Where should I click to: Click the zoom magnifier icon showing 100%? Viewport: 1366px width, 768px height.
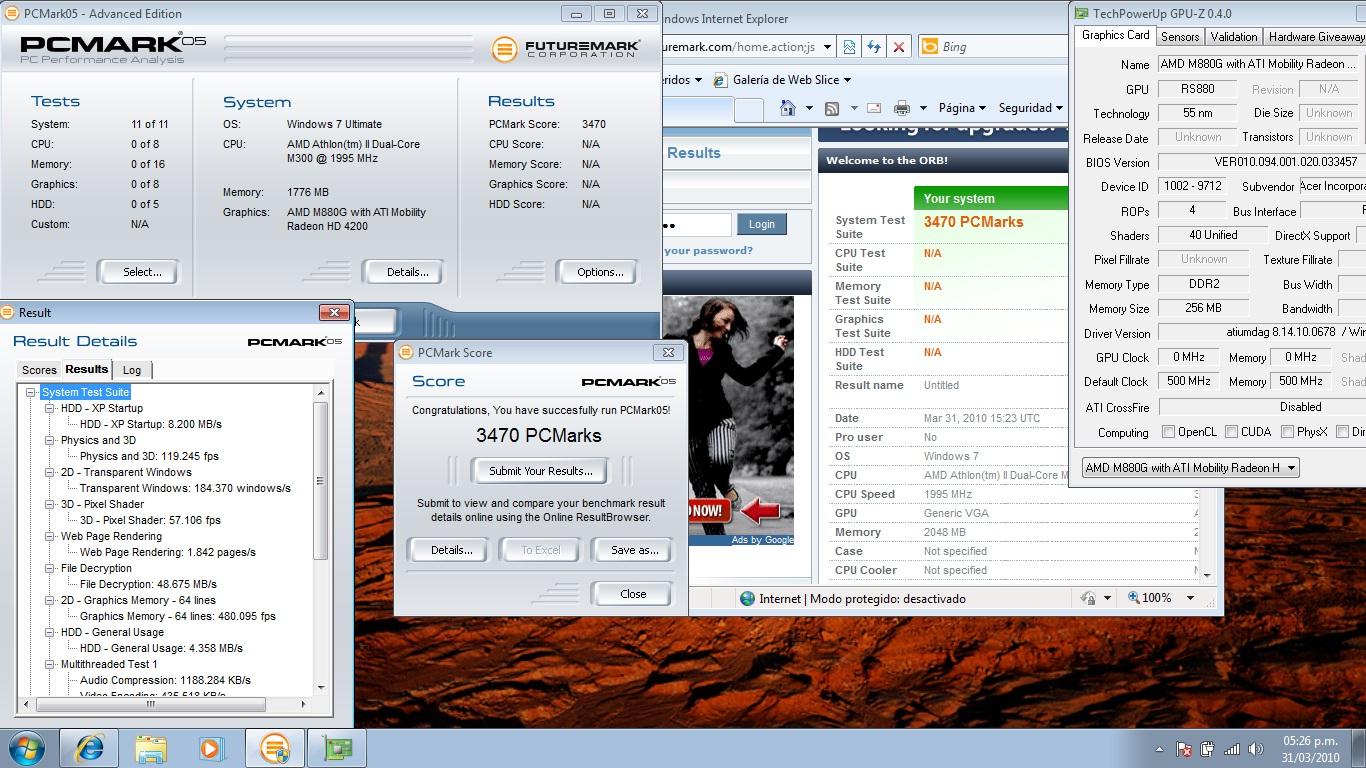1134,598
